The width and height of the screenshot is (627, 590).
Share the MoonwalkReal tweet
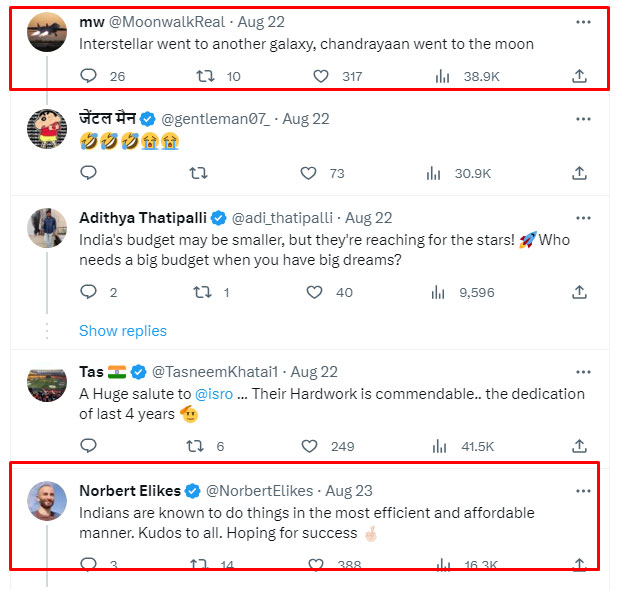579,76
